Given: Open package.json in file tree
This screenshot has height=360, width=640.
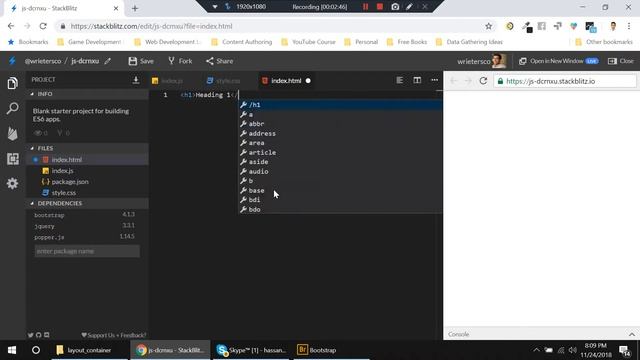Looking at the screenshot, I should click(87, 182).
